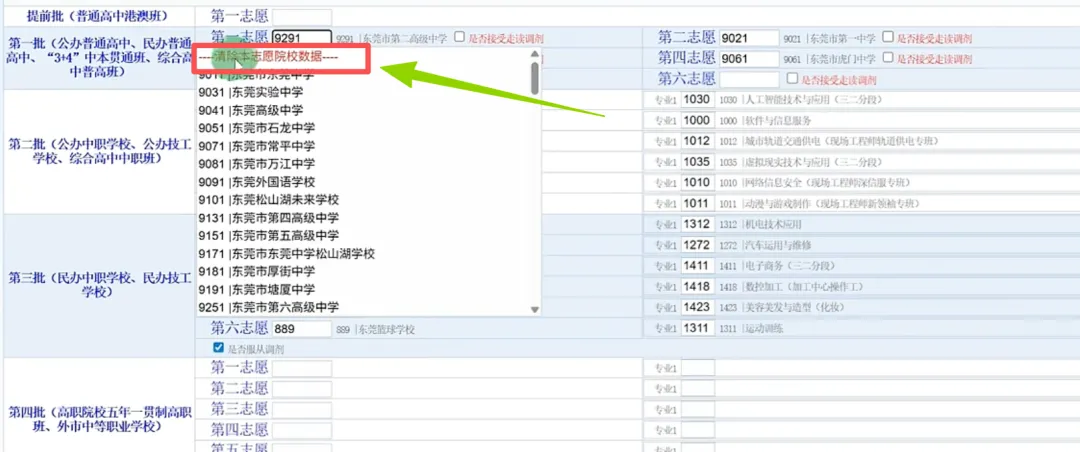Click the text 9021 |东莞市第一中学
This screenshot has width=1080, height=452.
[829, 39]
